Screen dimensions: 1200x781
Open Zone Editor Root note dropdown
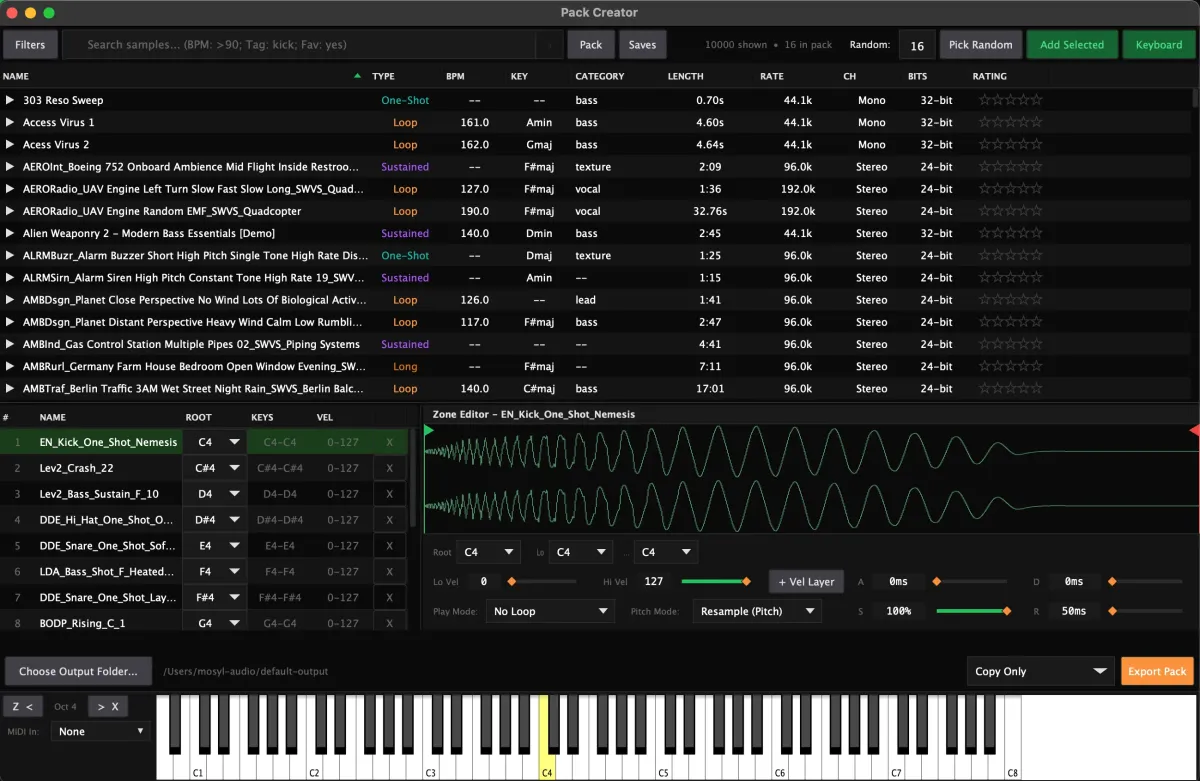[489, 552]
